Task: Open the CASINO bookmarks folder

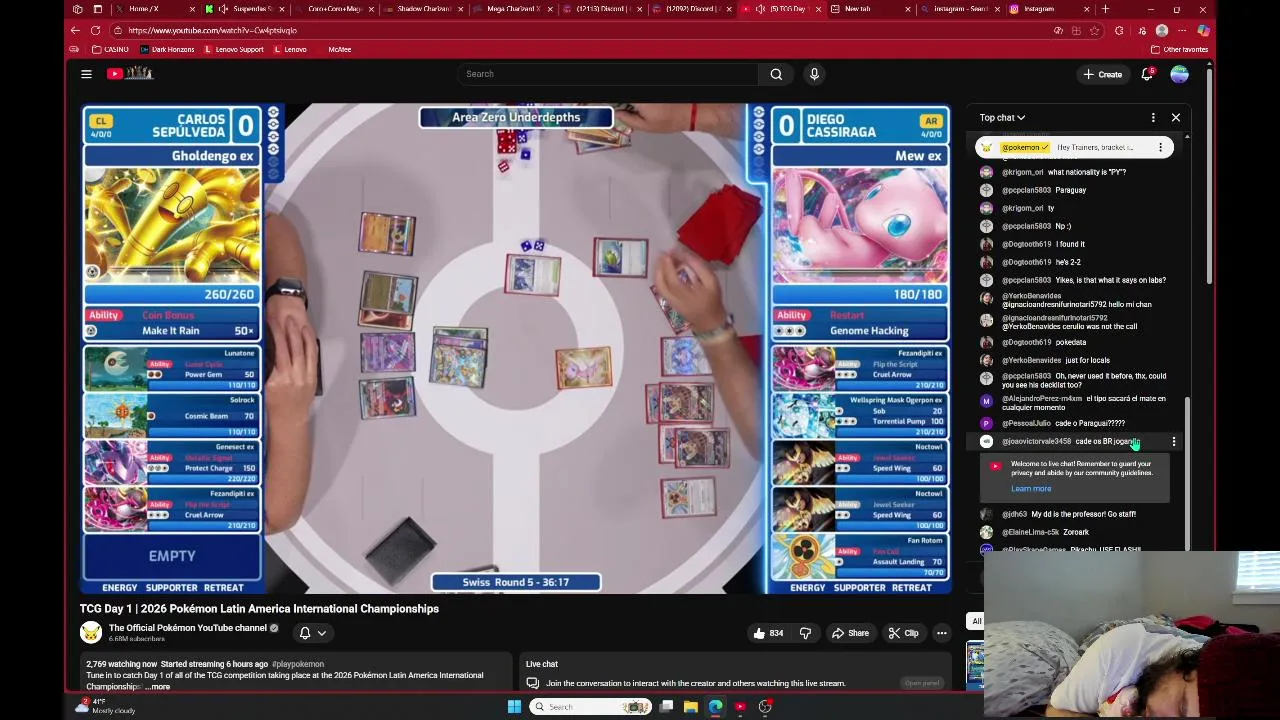Action: point(110,49)
